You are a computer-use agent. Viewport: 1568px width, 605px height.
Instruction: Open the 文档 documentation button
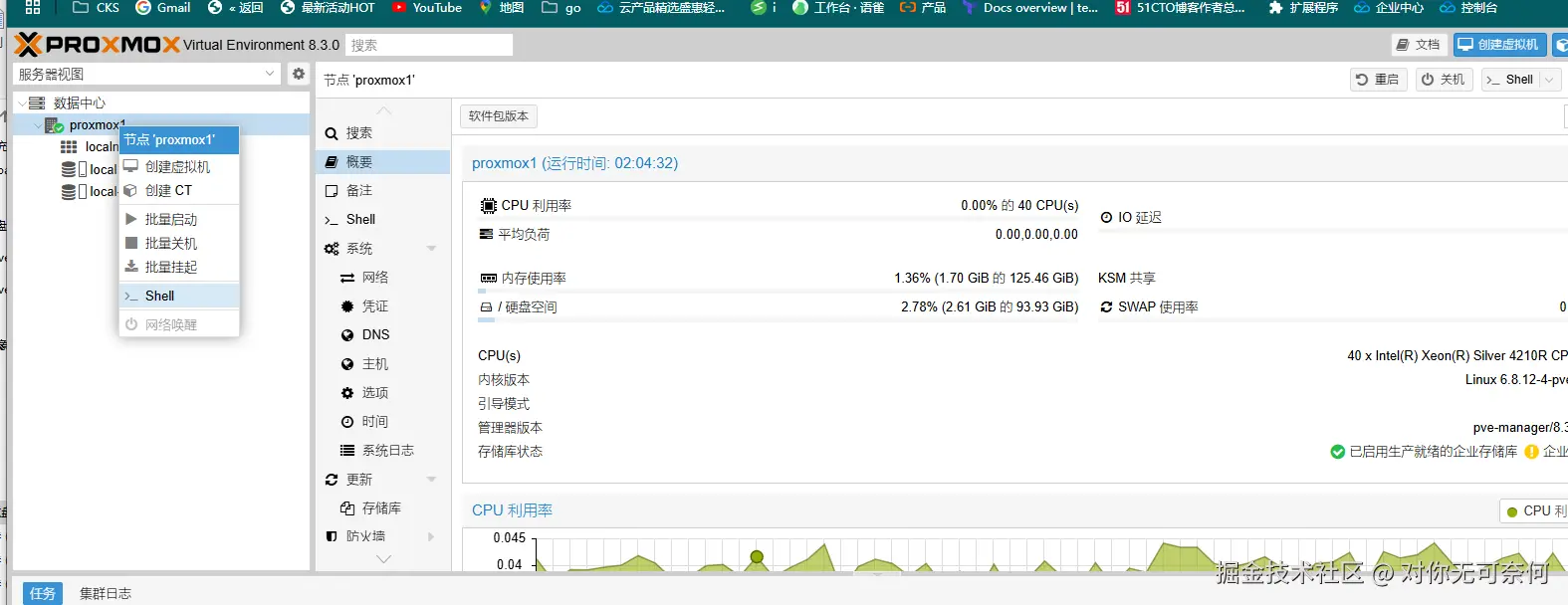(x=1419, y=45)
